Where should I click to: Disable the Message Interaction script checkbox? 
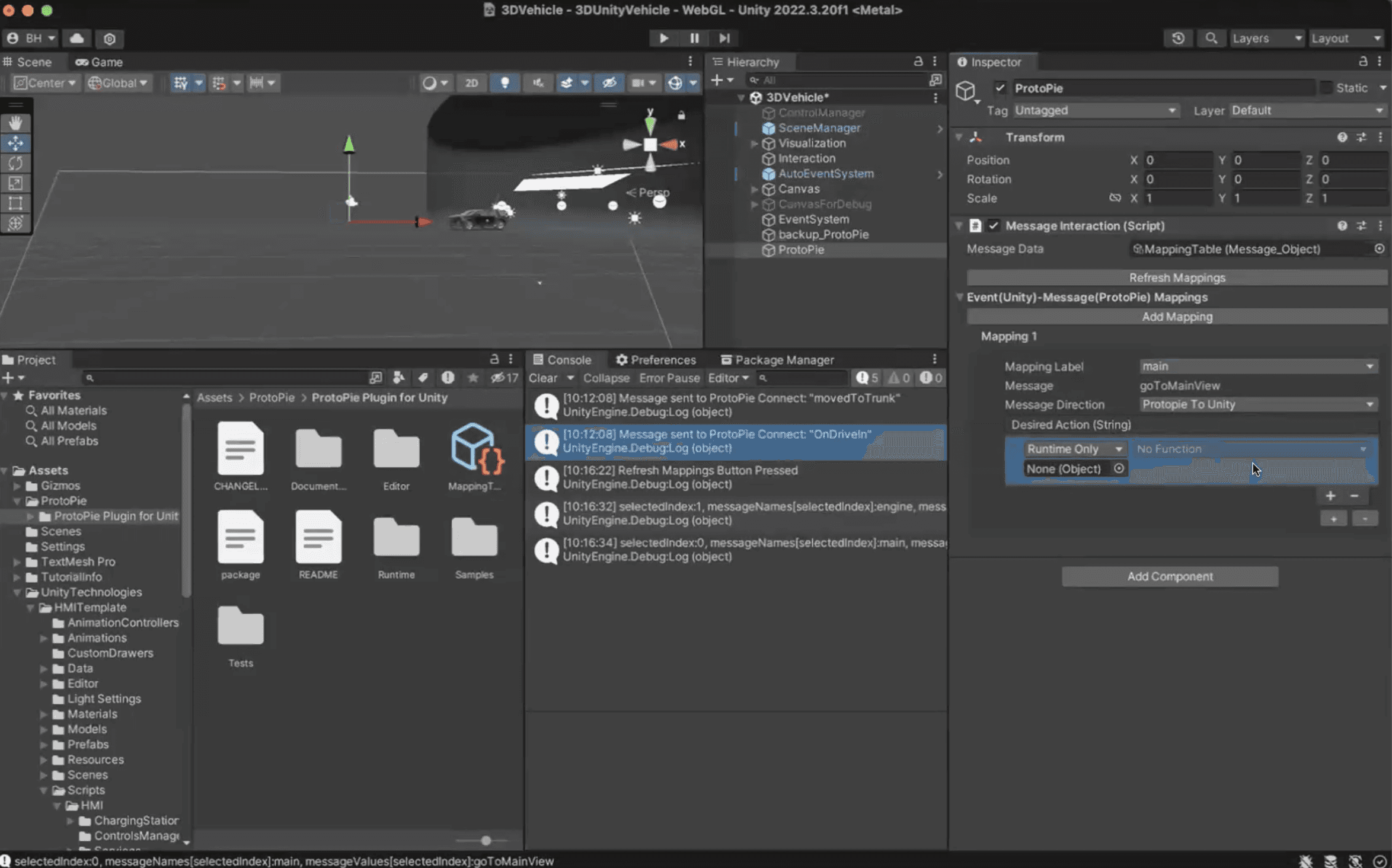click(x=993, y=226)
